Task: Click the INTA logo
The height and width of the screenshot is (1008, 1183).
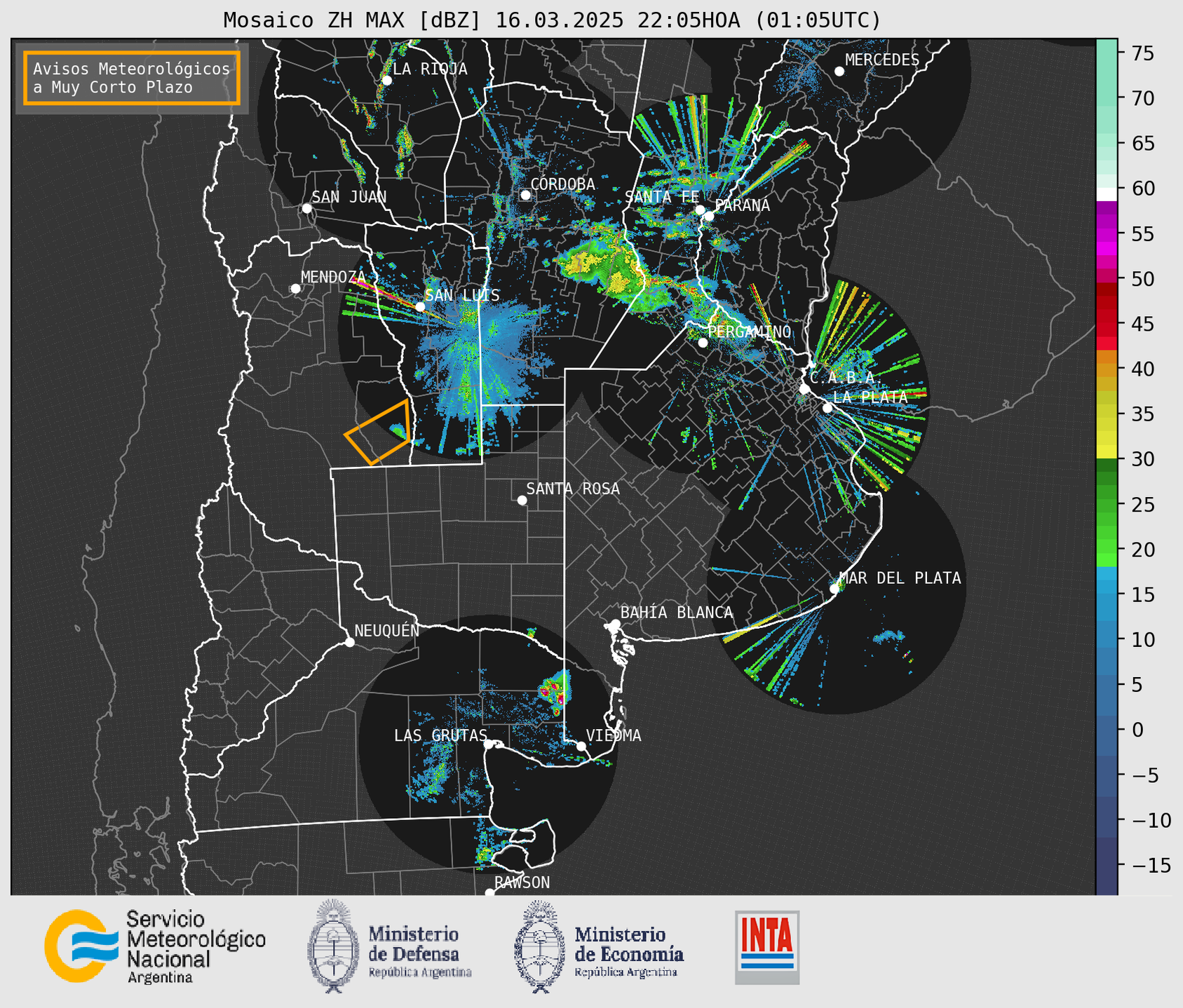Action: (x=767, y=947)
